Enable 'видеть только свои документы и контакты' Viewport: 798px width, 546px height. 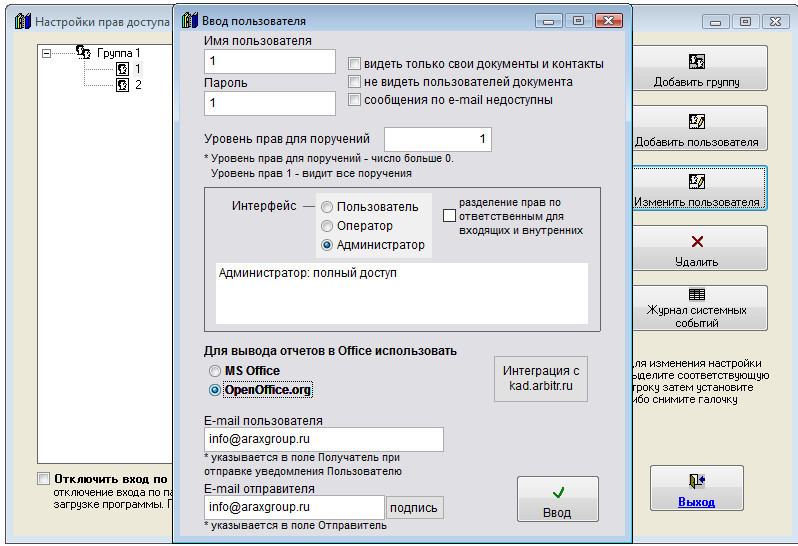[x=354, y=64]
